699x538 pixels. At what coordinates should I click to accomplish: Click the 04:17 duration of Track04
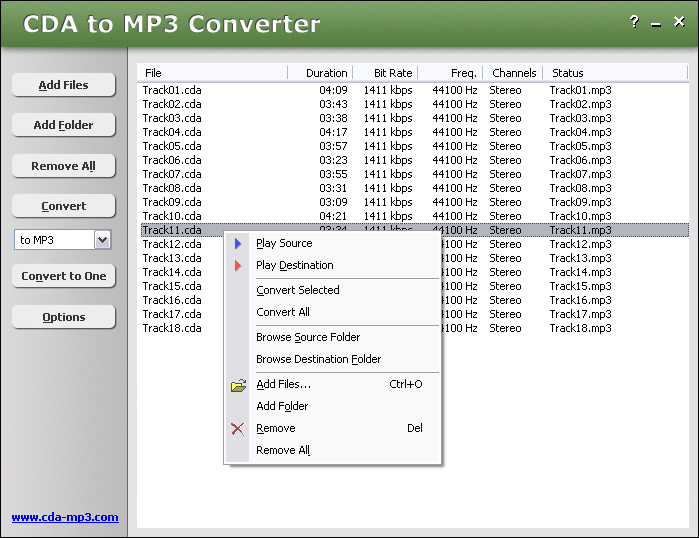point(333,132)
